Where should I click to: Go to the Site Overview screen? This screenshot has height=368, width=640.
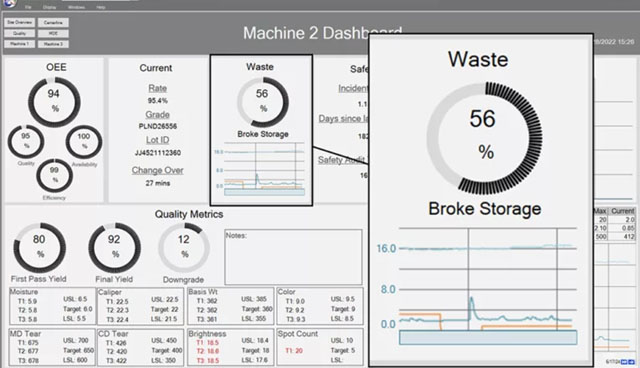[20, 22]
